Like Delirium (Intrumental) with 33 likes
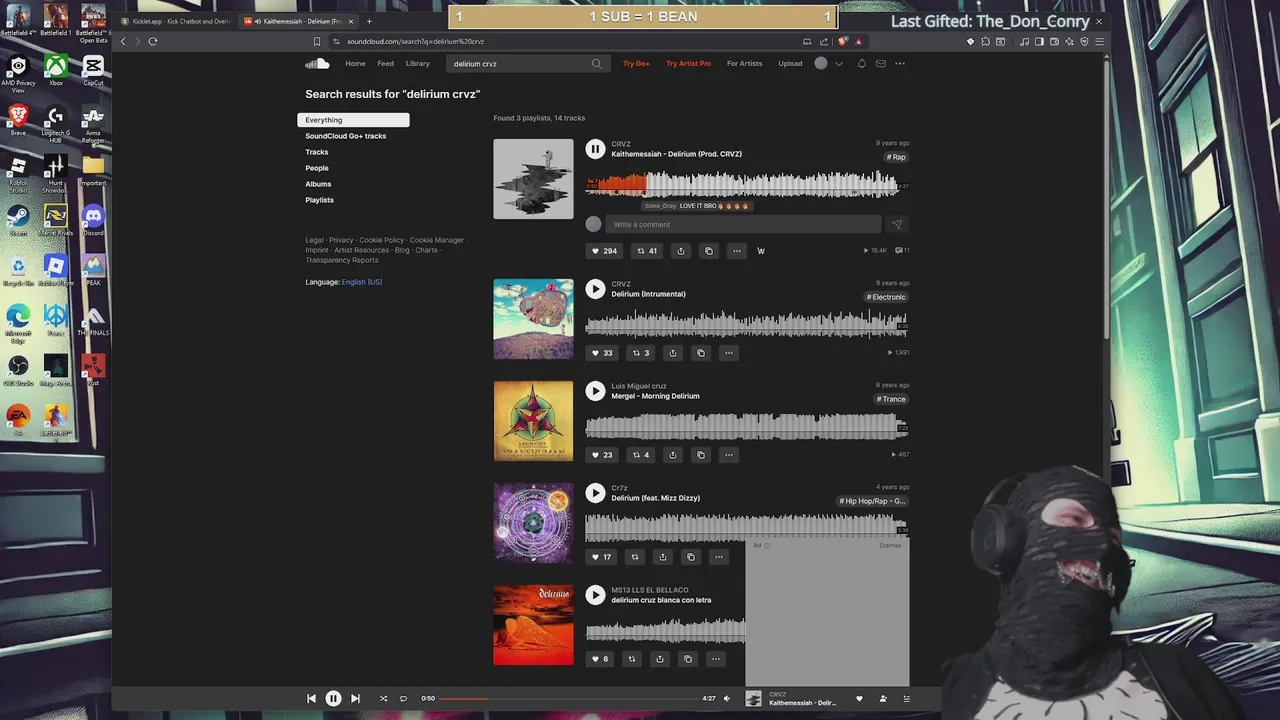Screen dimensions: 1280x720 601,353
